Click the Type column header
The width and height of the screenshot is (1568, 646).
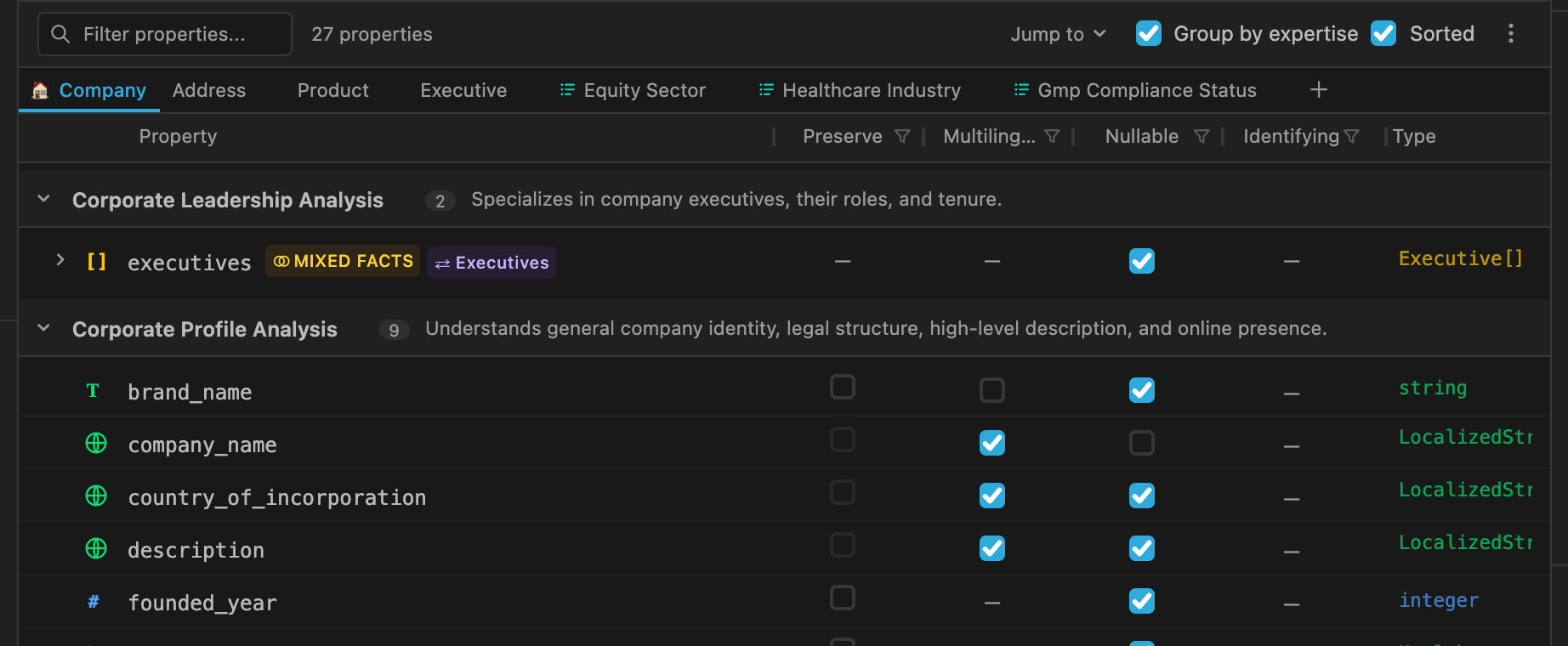pyautogui.click(x=1414, y=136)
